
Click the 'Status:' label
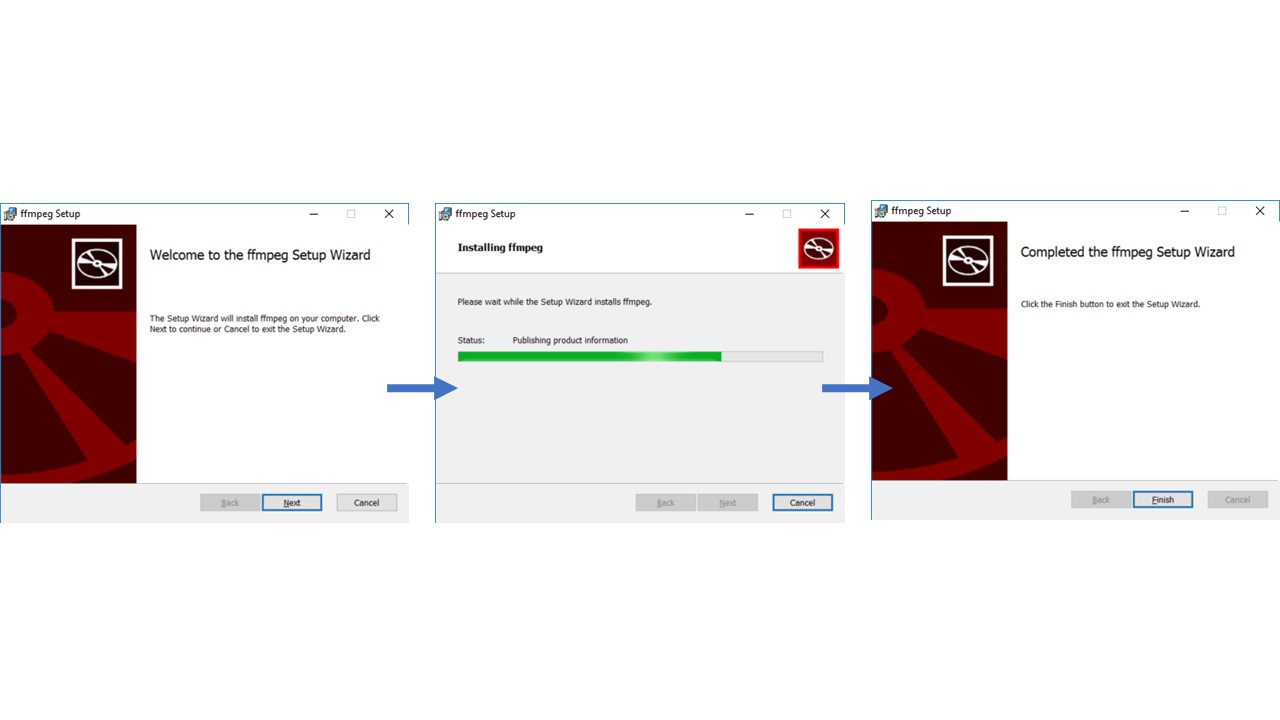coord(471,340)
